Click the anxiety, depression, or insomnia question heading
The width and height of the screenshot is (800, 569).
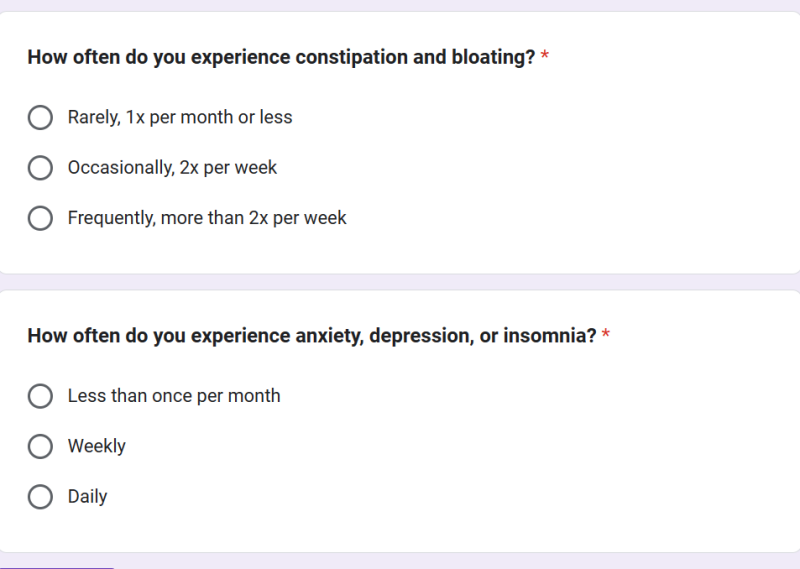[312, 336]
